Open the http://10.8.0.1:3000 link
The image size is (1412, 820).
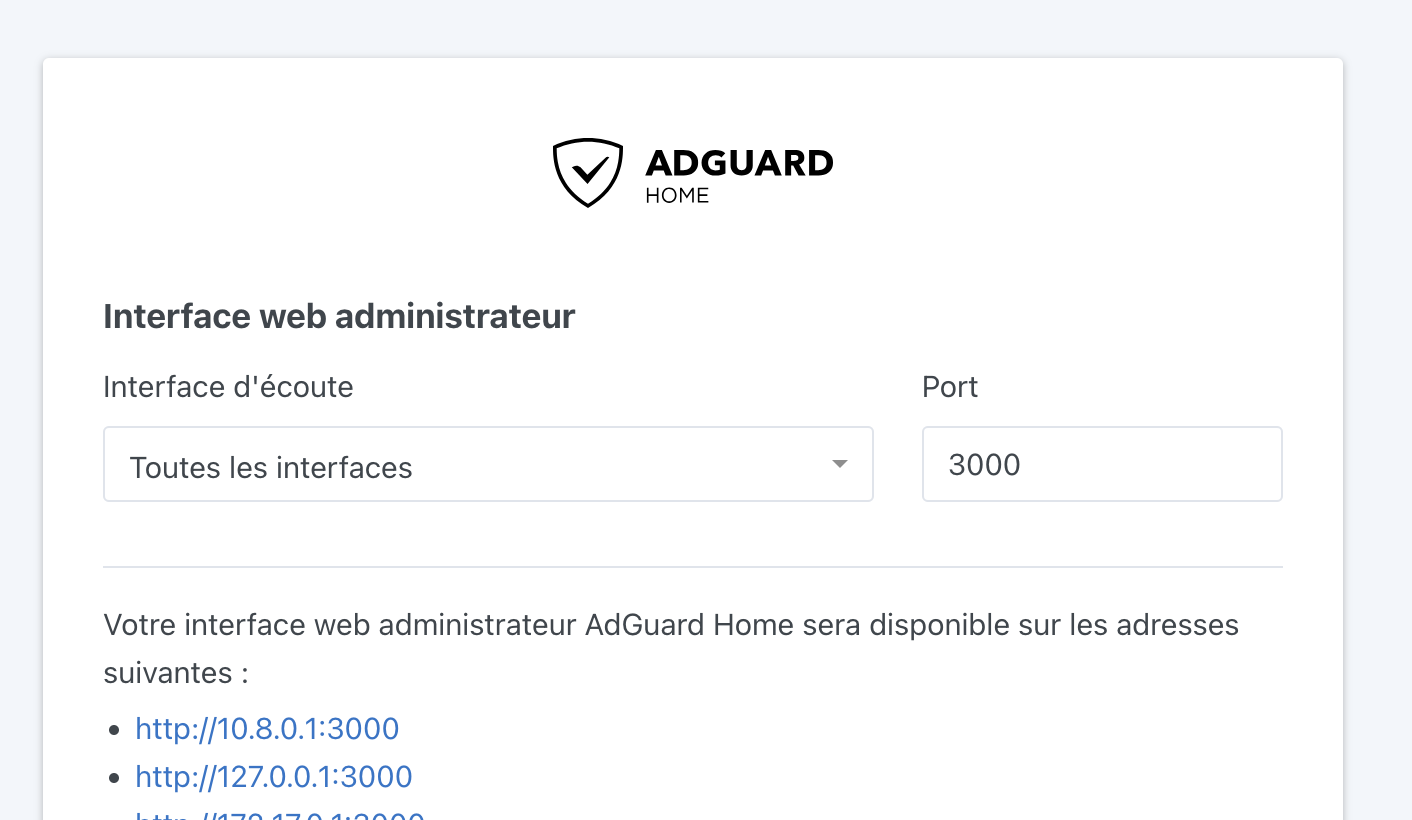click(x=268, y=728)
